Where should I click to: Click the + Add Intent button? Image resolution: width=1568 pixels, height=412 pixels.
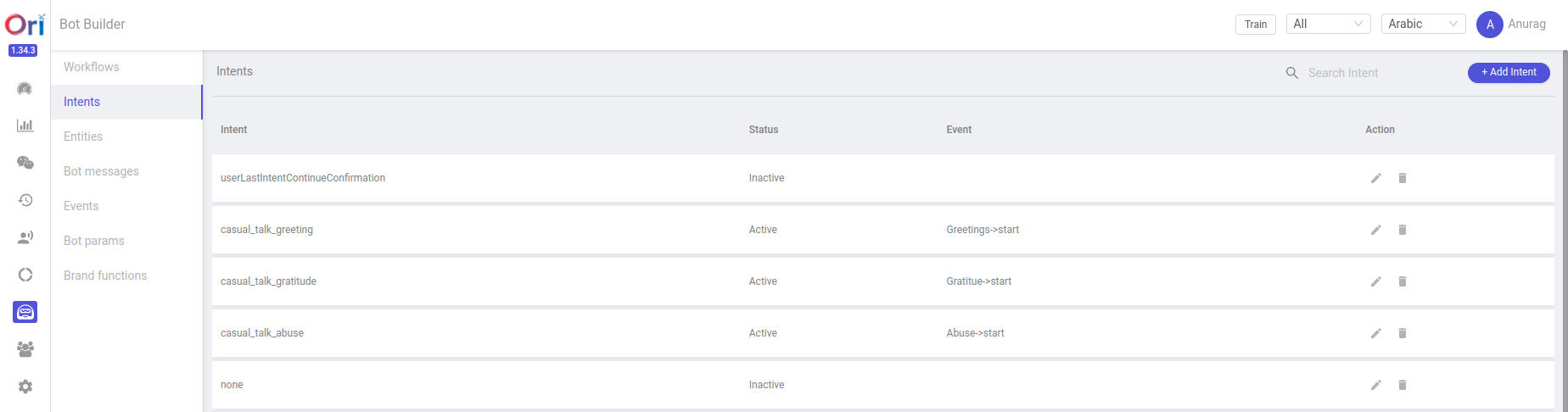1508,72
